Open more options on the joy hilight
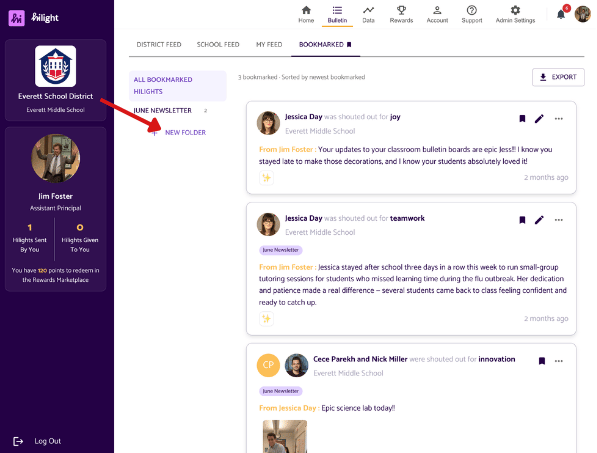597x453 pixels. (x=559, y=119)
